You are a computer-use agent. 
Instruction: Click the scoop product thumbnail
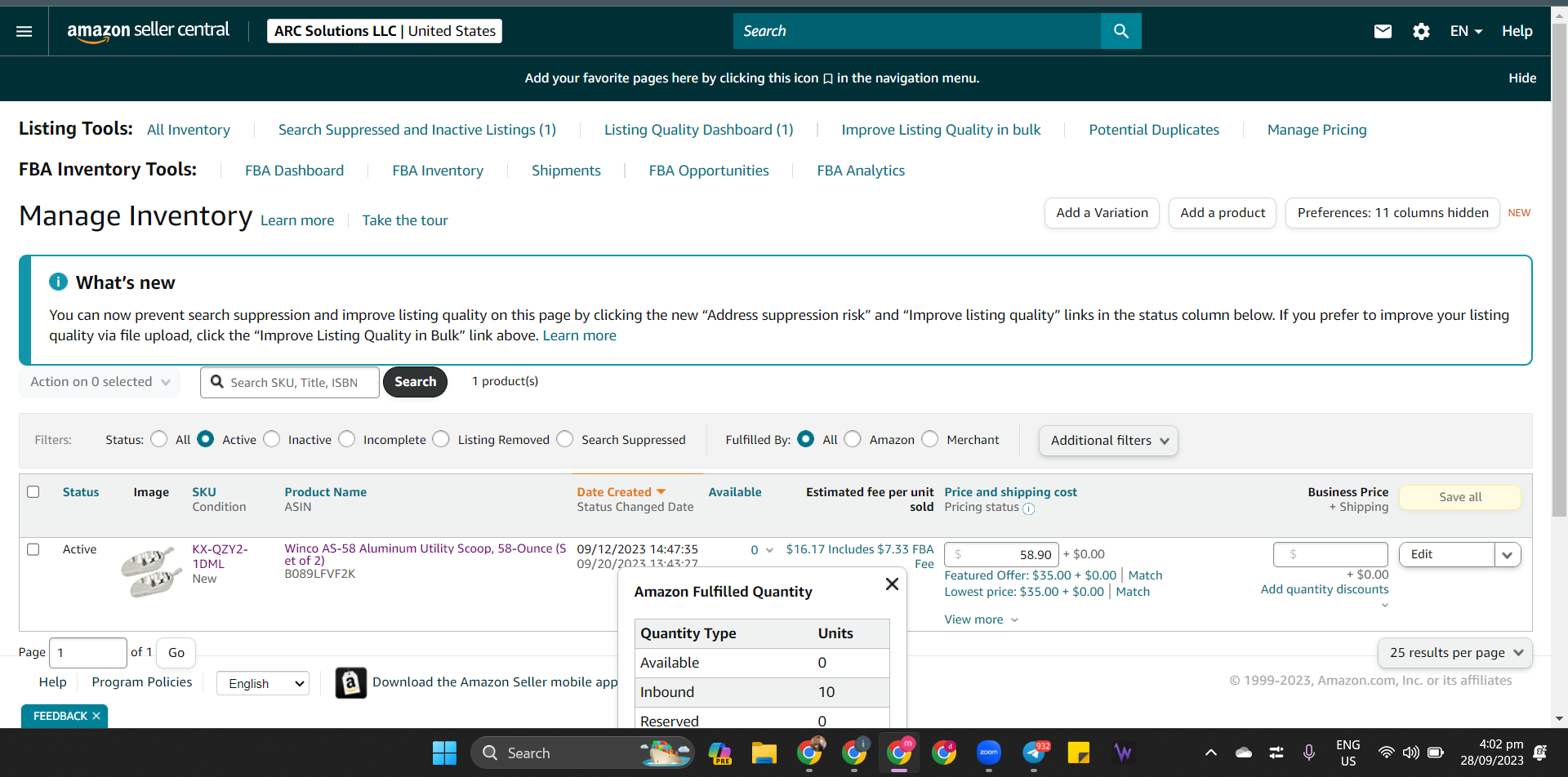pyautogui.click(x=151, y=572)
